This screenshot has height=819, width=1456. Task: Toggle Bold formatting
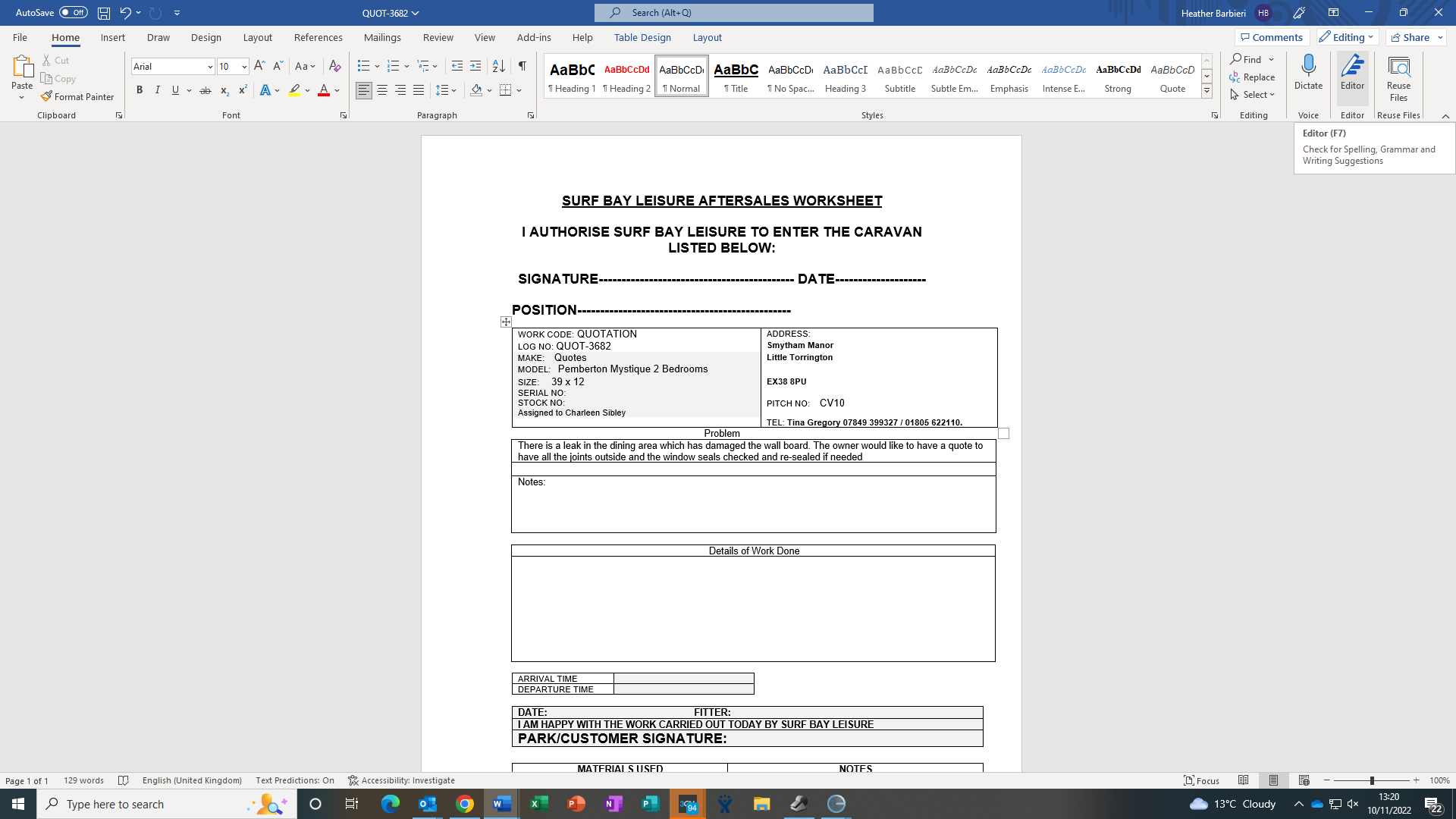[140, 90]
